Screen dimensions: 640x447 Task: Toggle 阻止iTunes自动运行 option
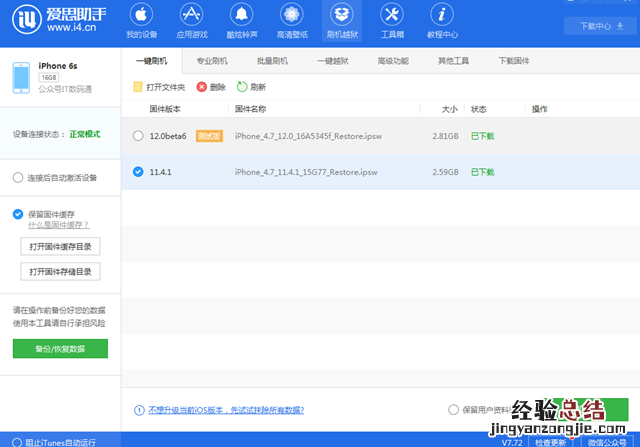17,443
